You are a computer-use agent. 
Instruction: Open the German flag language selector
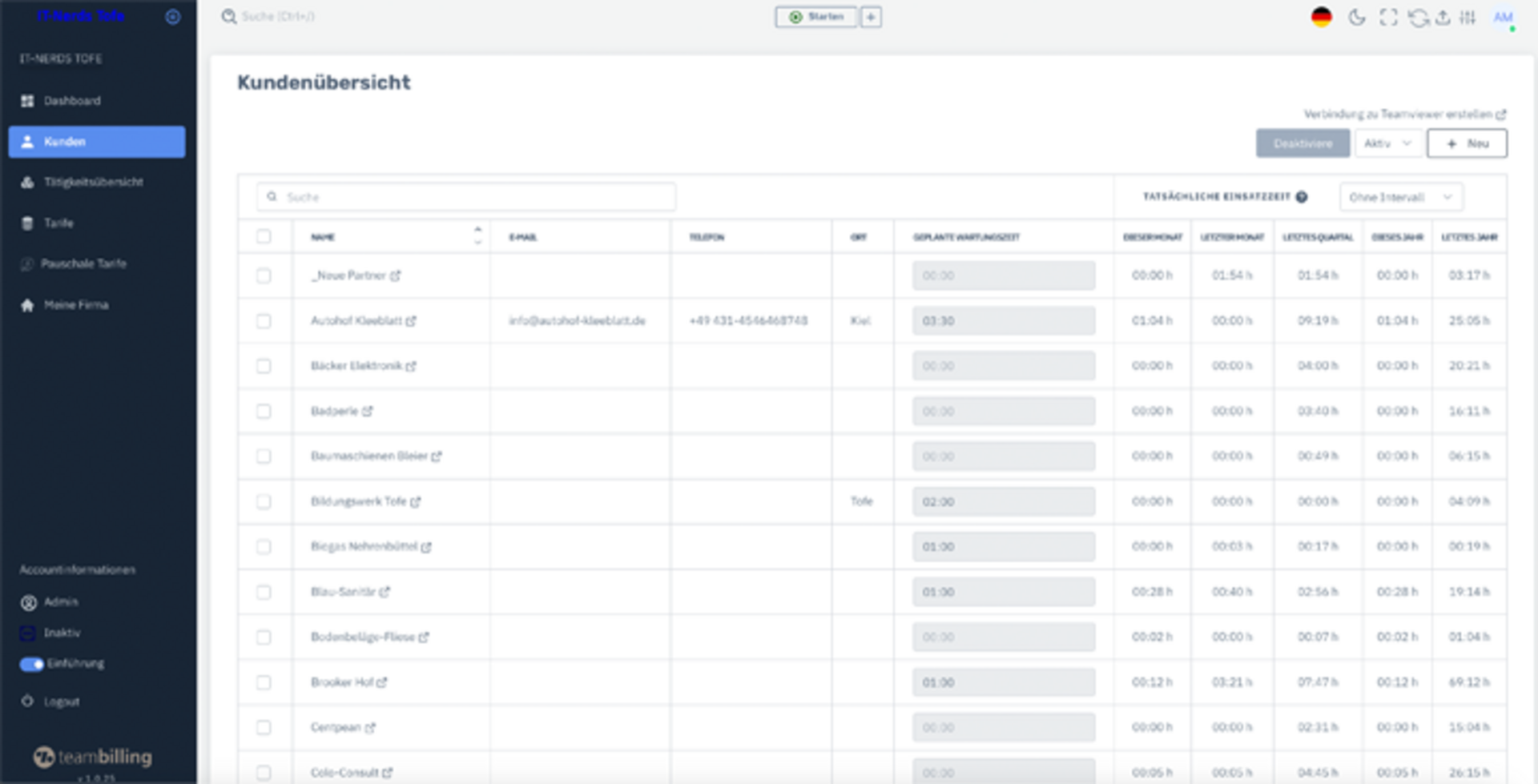pos(1321,18)
